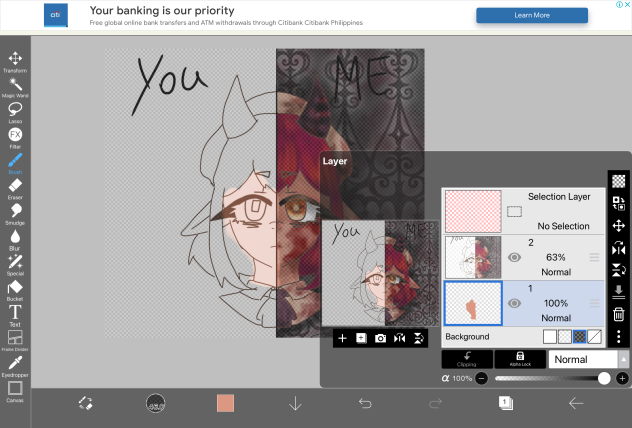Enable Clipping for the layer
Image resolution: width=632 pixels, height=428 pixels.
pos(466,359)
